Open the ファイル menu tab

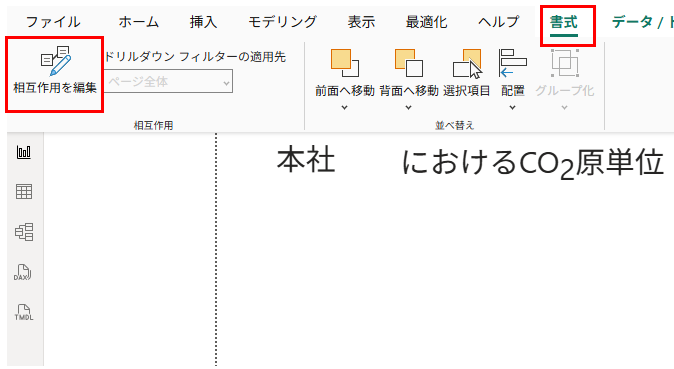point(53,22)
